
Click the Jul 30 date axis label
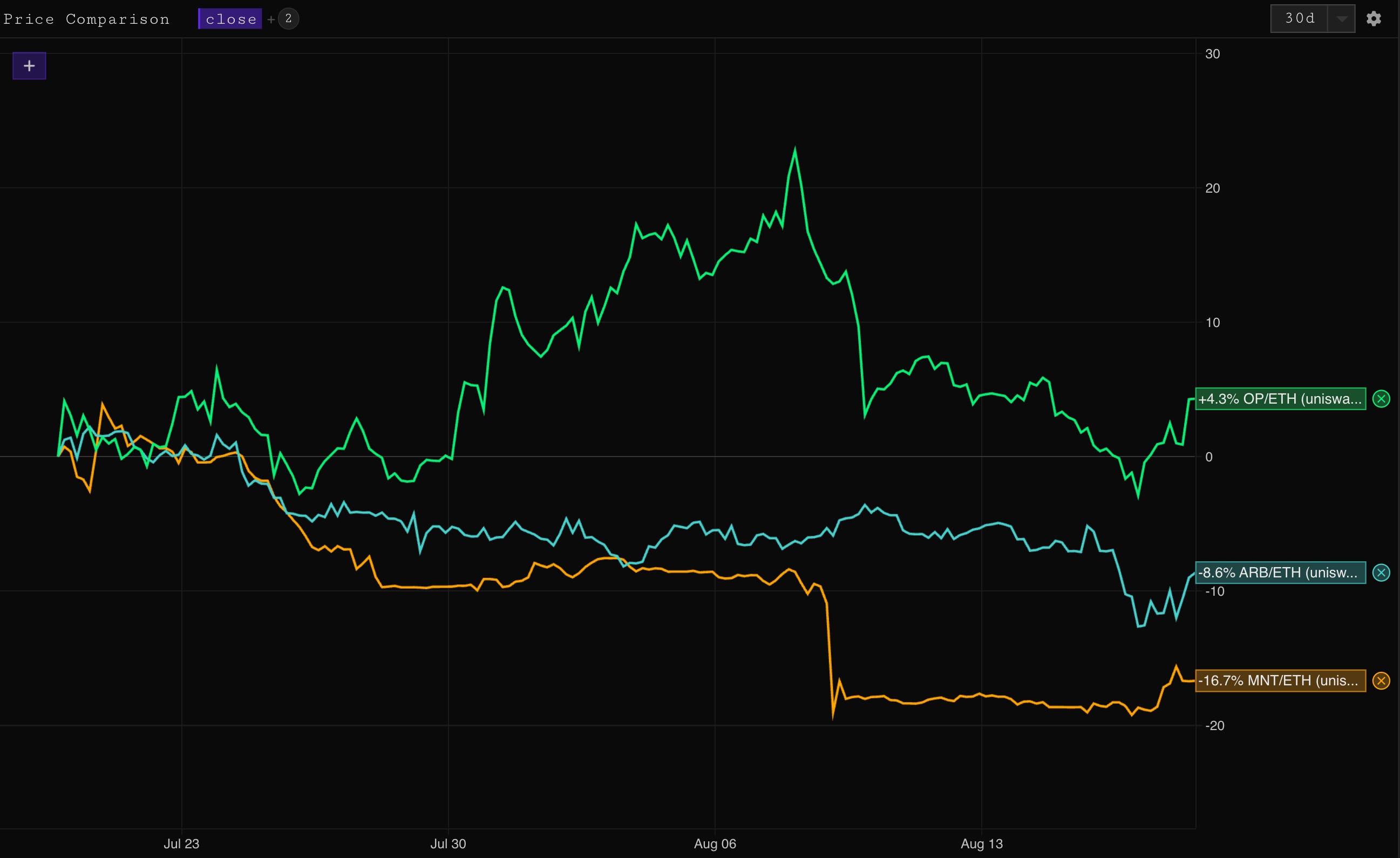point(448,843)
